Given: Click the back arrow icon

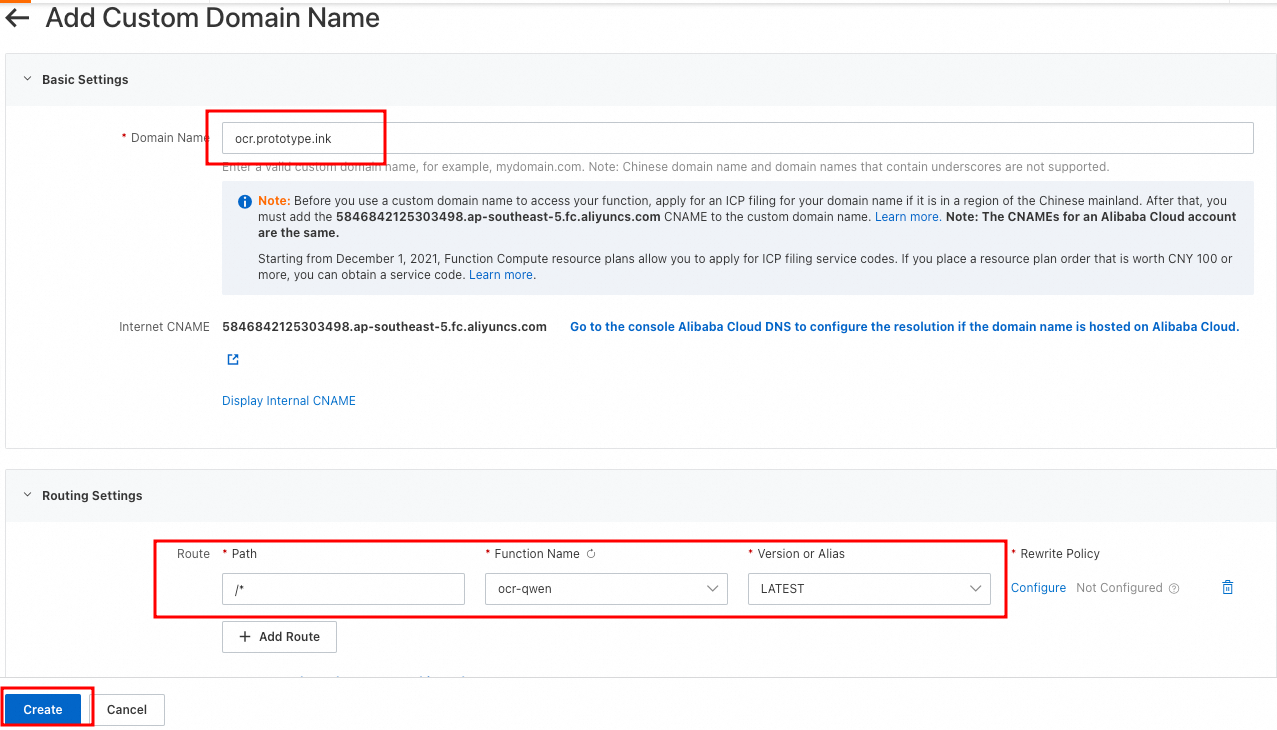Looking at the screenshot, I should pos(17,18).
